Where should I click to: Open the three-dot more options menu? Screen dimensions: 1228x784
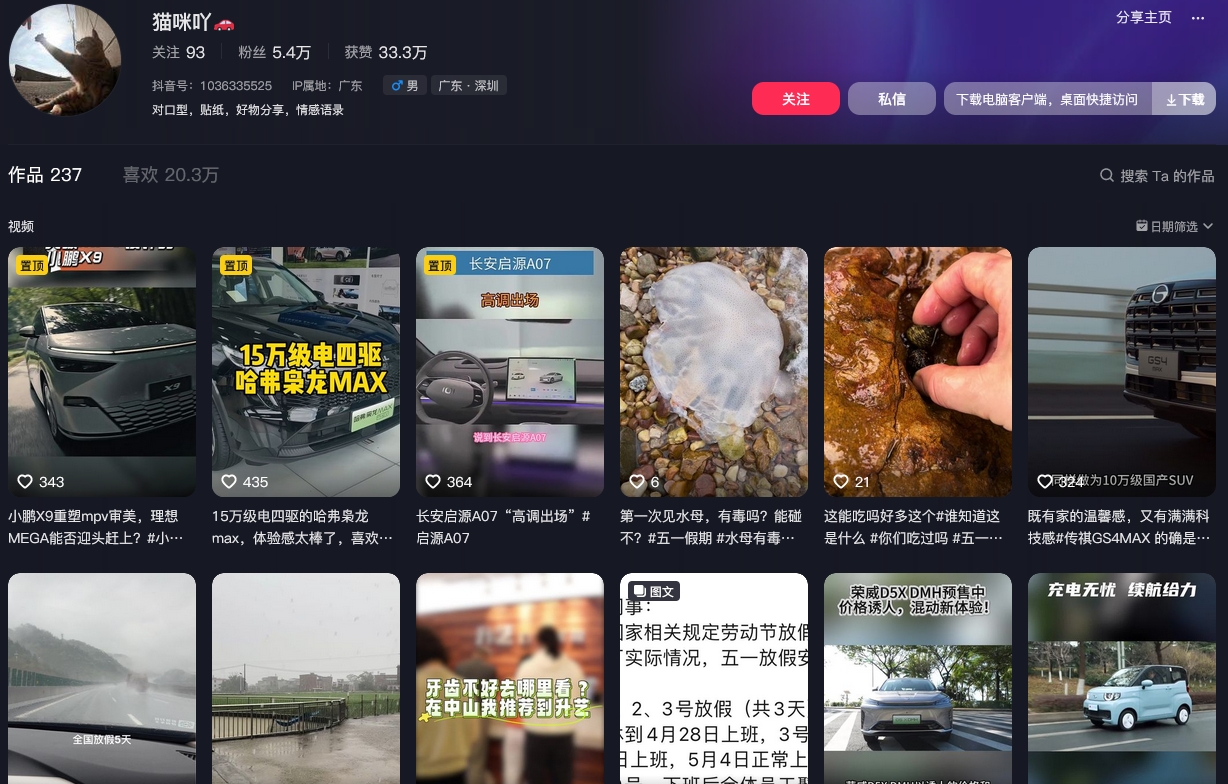(x=1198, y=18)
